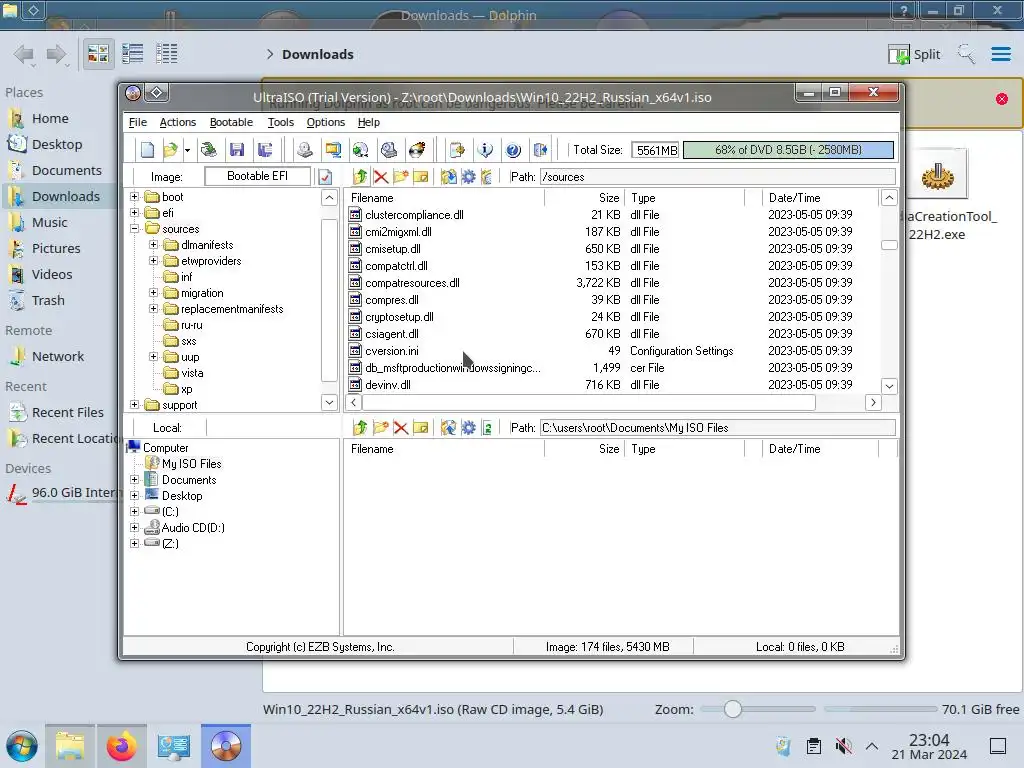Burn CD/DVD image flame disc icon

point(417,150)
